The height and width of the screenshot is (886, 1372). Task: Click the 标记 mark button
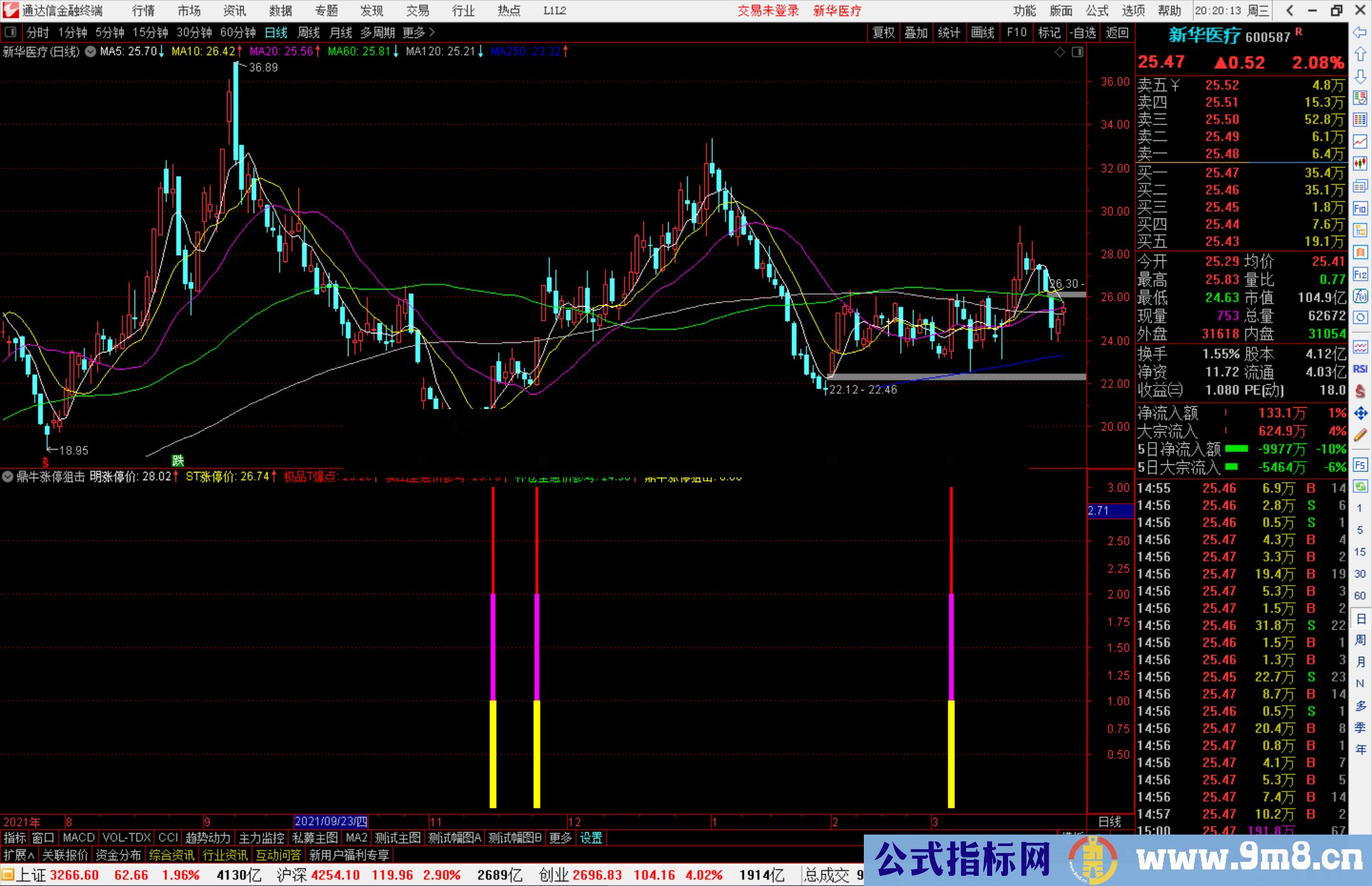pos(1049,32)
